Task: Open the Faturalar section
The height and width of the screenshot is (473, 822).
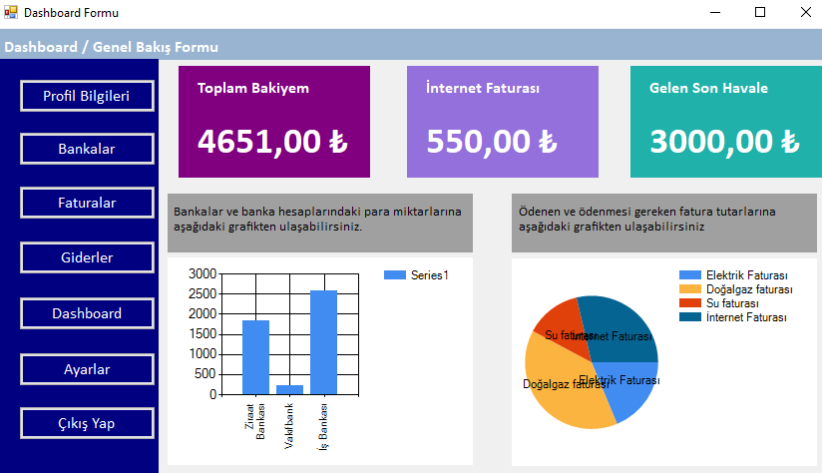Action: click(x=87, y=203)
